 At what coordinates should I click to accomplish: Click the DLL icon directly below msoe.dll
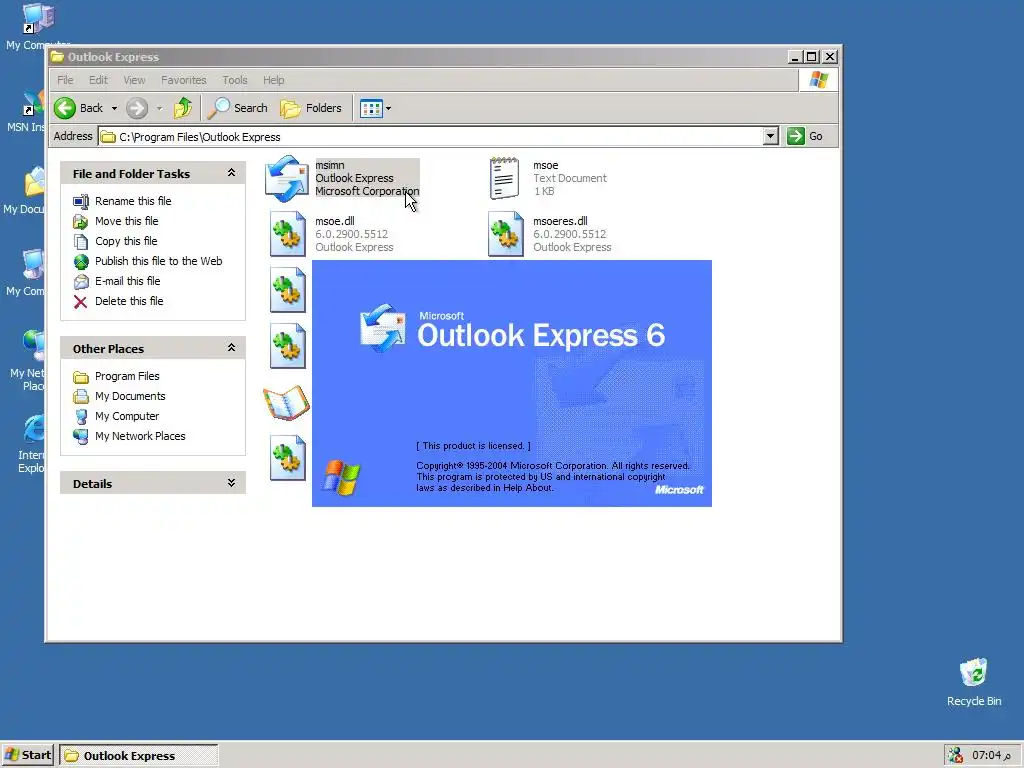pyautogui.click(x=287, y=290)
